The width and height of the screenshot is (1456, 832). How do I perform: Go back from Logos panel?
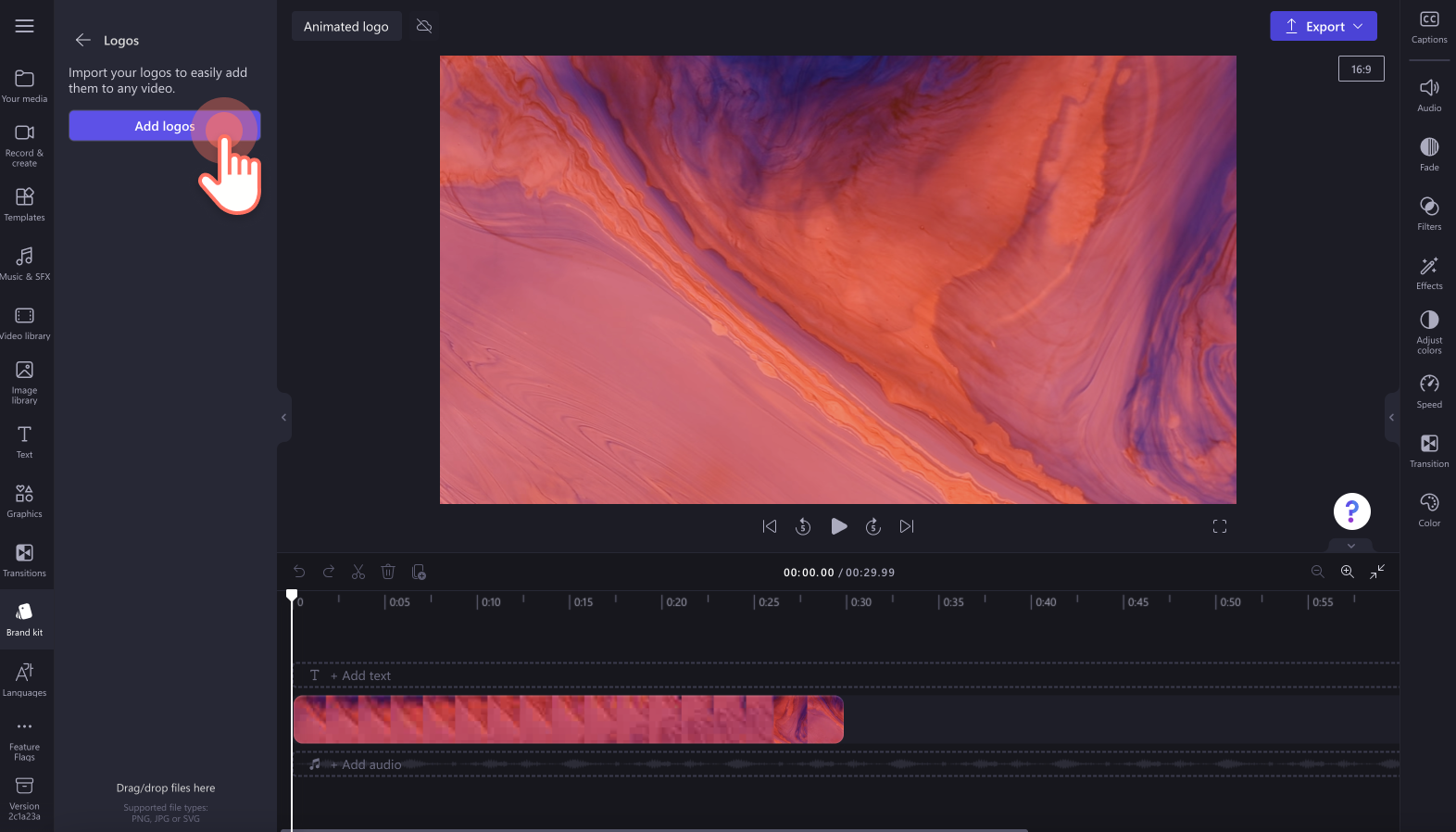click(82, 40)
